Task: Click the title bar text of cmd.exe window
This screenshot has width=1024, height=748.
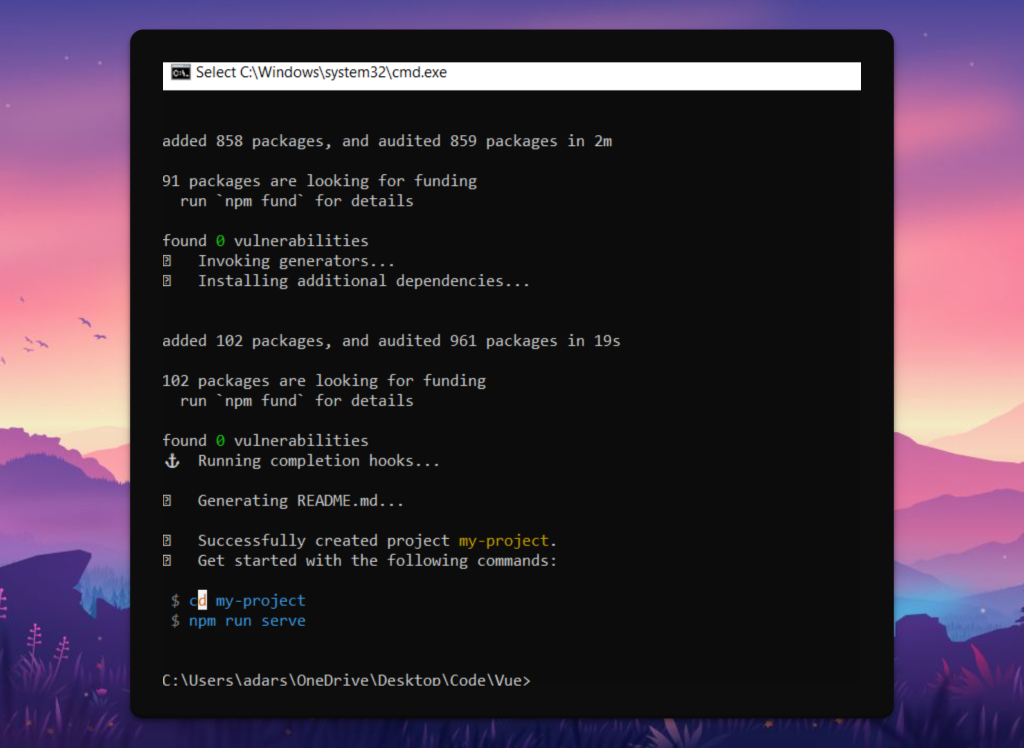Action: (x=321, y=72)
